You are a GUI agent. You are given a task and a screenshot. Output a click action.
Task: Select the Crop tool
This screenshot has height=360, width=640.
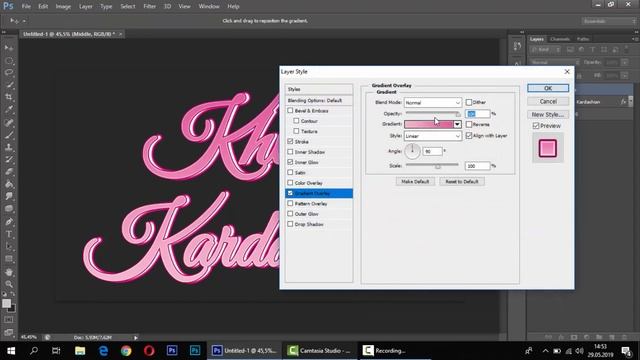tap(9, 97)
